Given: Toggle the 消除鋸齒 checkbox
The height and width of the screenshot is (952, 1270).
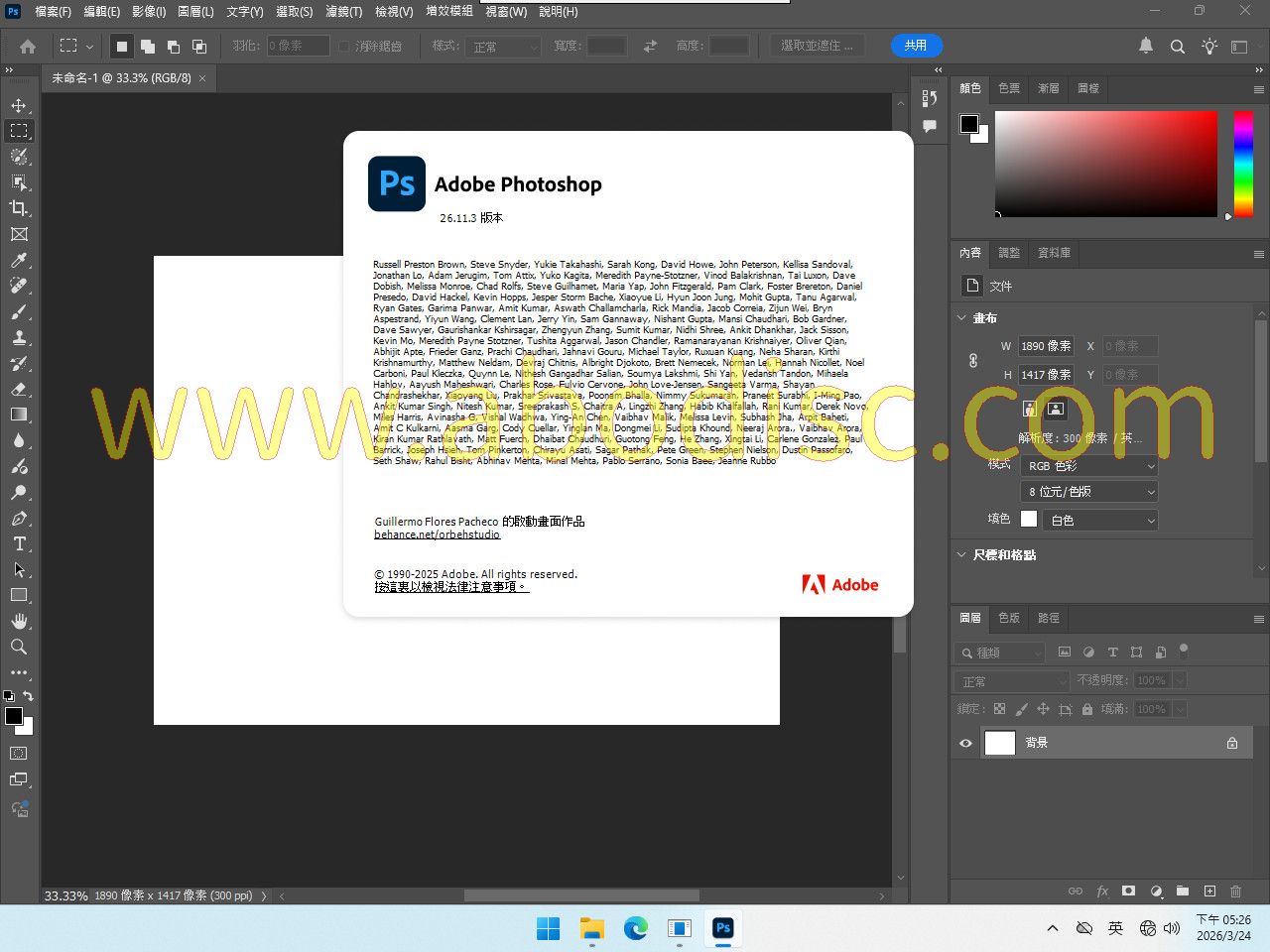Looking at the screenshot, I should (x=343, y=47).
